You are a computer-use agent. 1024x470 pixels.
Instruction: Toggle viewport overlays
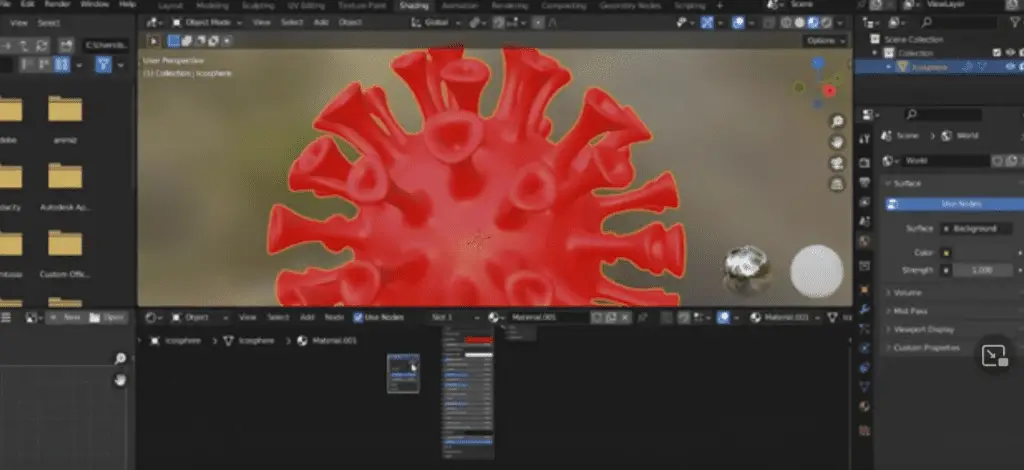[739, 22]
